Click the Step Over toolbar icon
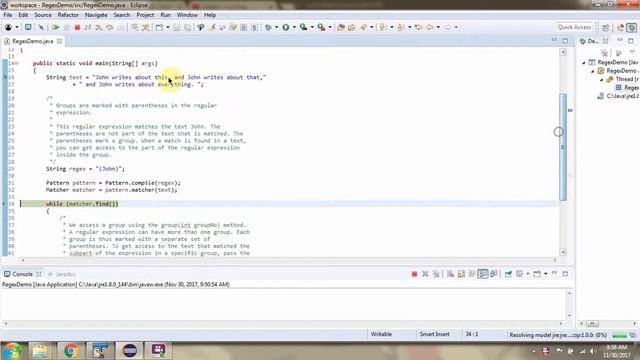This screenshot has height=360, width=640. 110,27
